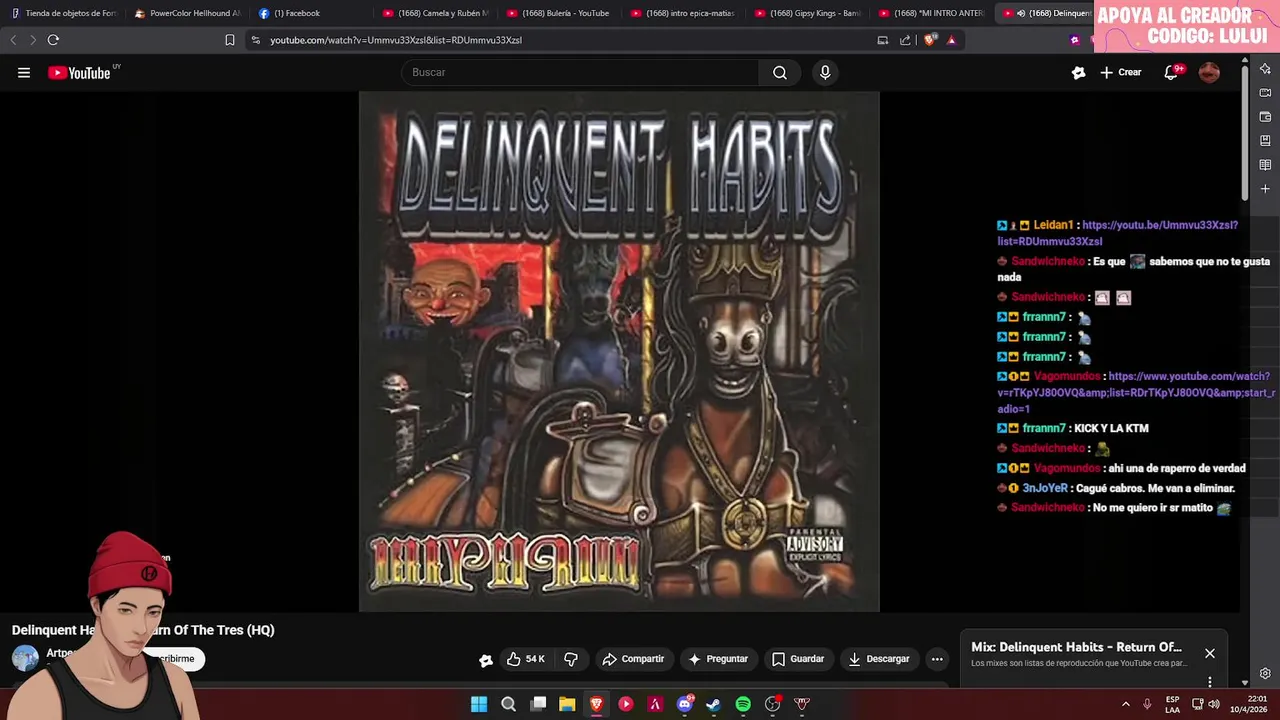Switch to intro epica-matias tab
Screen dimensions: 1280x720
point(682,13)
